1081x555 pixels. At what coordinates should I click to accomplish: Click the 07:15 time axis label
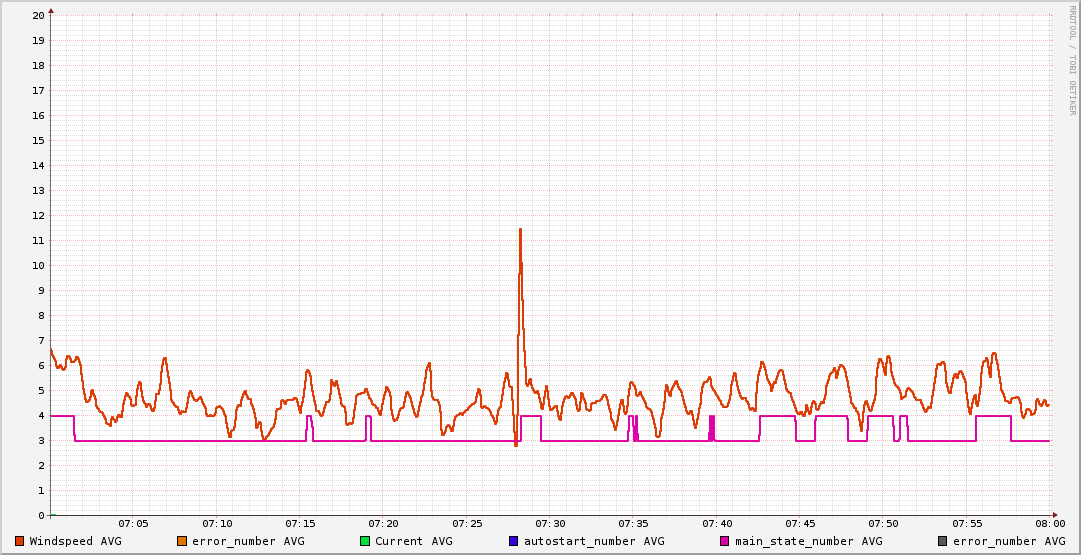[300, 525]
